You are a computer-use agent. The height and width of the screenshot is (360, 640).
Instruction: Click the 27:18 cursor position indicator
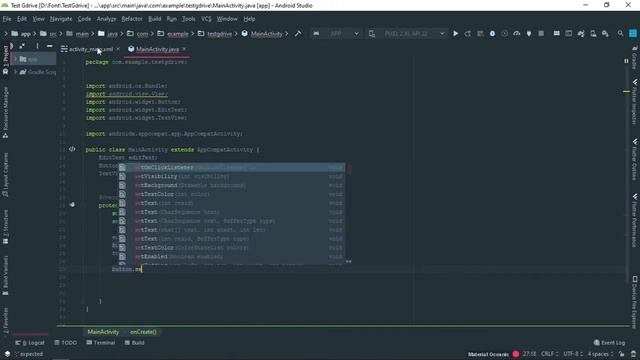(529, 354)
